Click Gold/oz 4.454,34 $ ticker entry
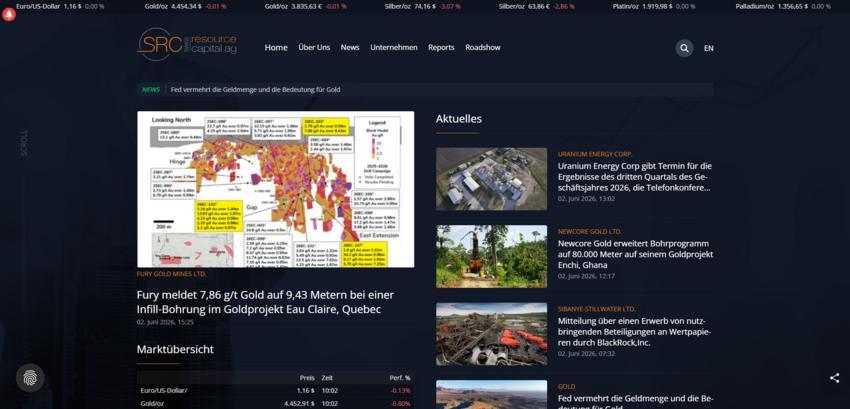This screenshot has width=850, height=409. click(x=185, y=7)
